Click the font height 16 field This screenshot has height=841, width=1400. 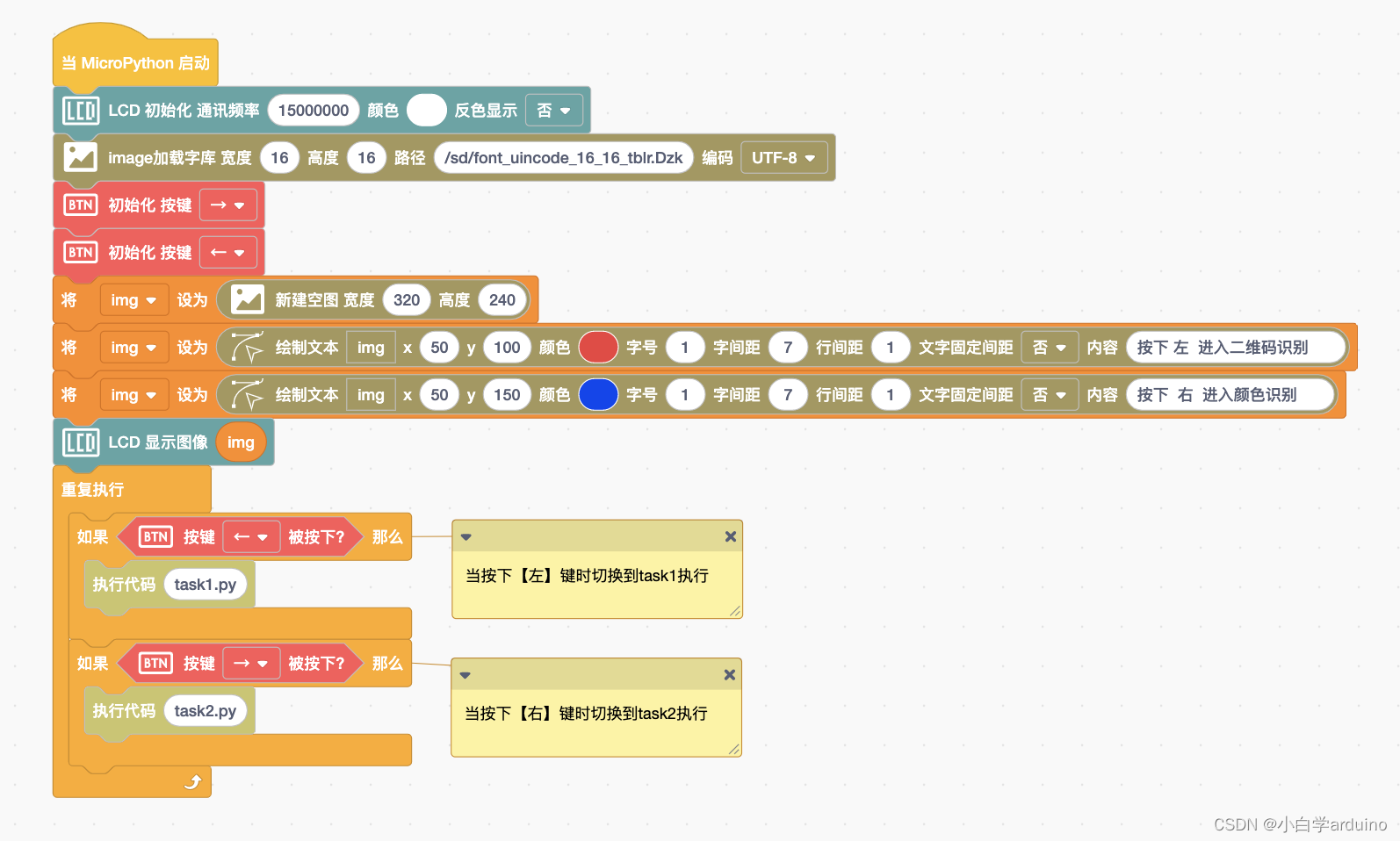click(x=366, y=158)
